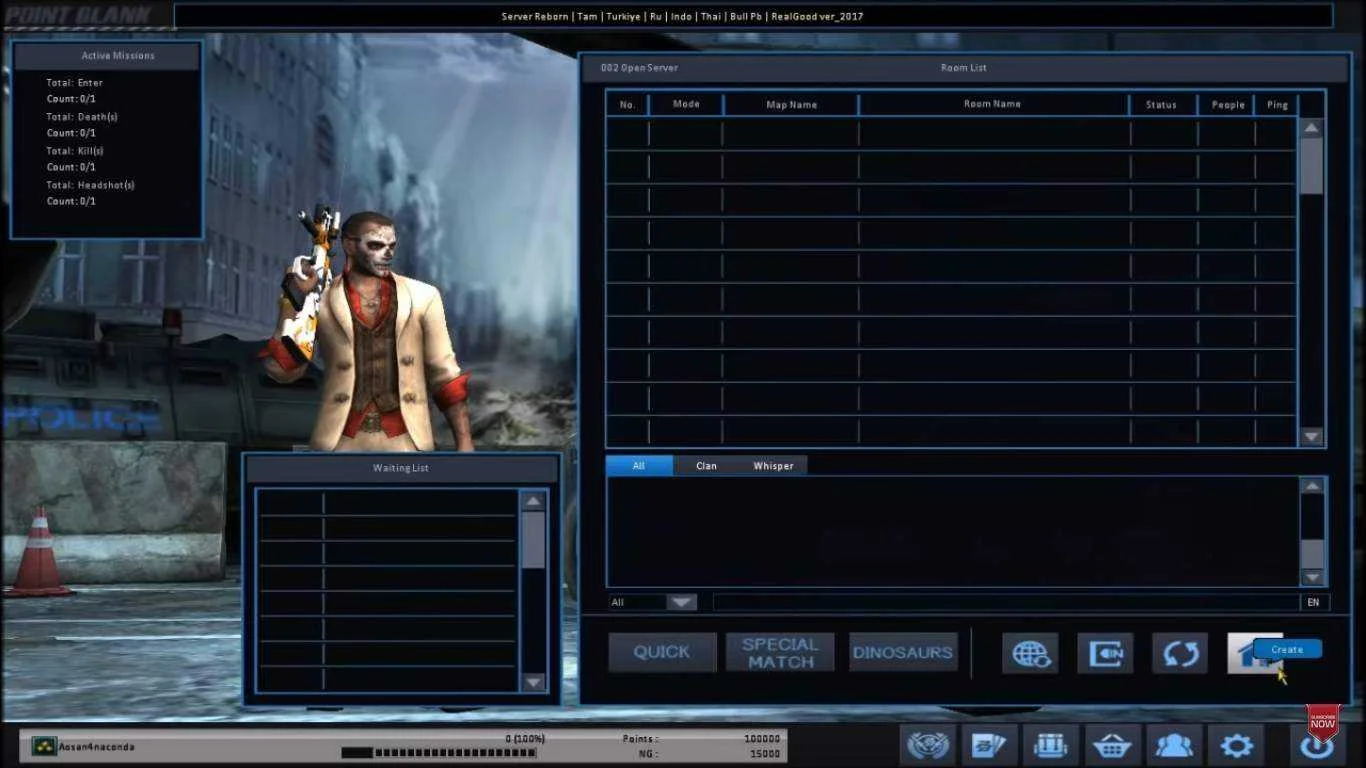This screenshot has height=768, width=1366.
Task: Switch to the Clan chat tab
Action: [706, 466]
